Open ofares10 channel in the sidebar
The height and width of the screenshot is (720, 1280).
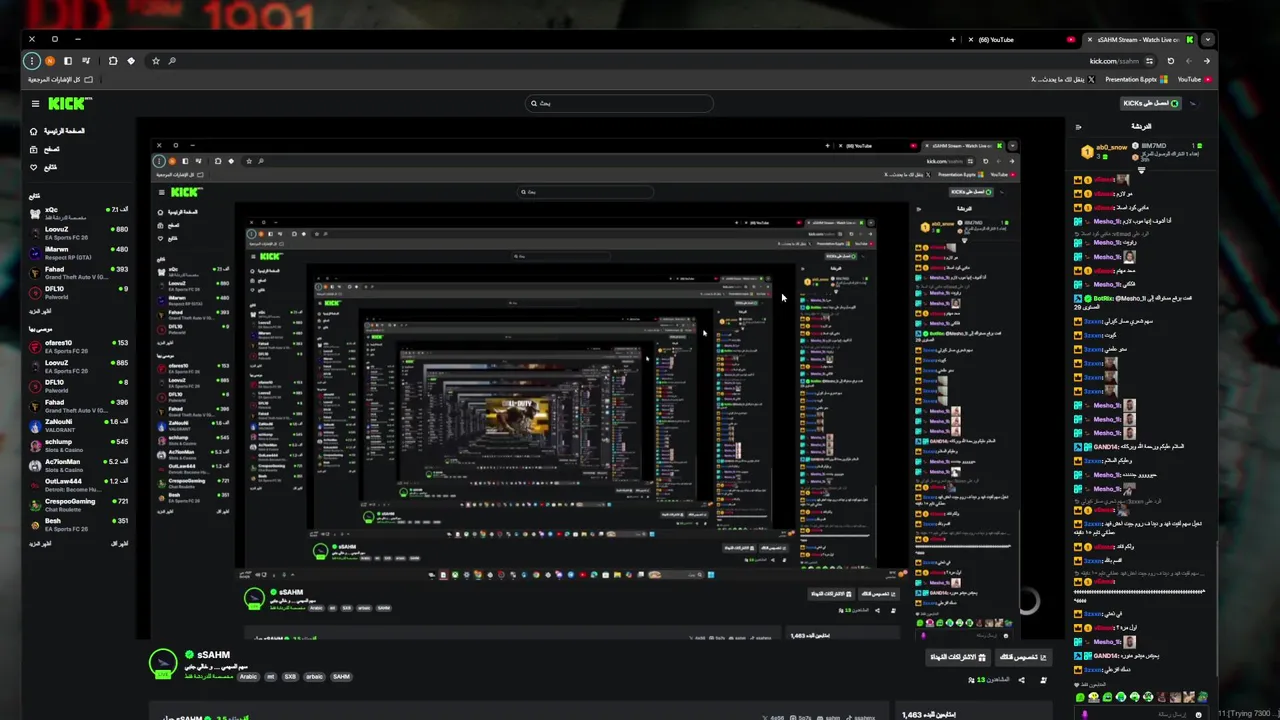click(x=79, y=347)
